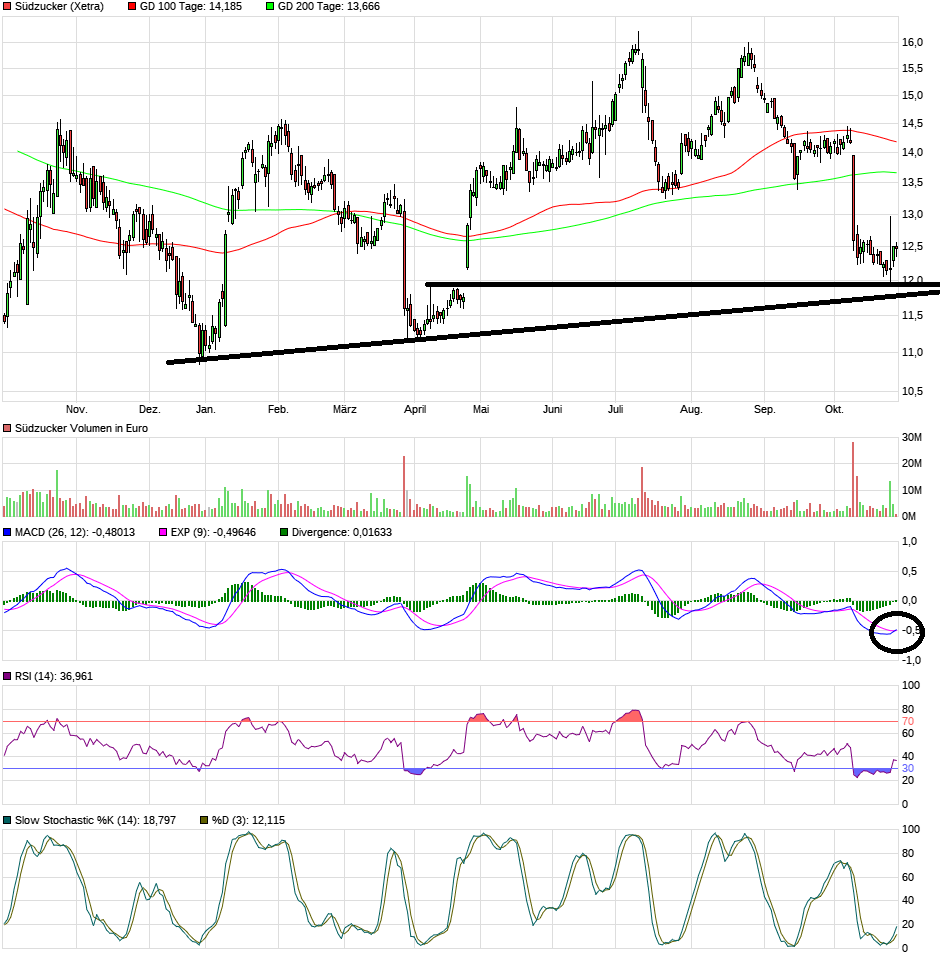Select '%D (3): 12,115' label
This screenshot has width=940, height=958.
coord(249,820)
